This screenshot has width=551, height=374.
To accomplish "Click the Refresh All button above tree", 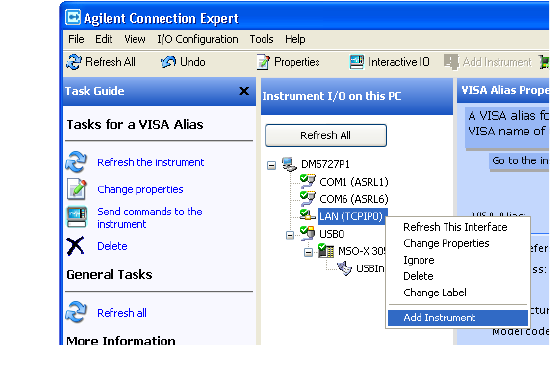I will [x=326, y=135].
